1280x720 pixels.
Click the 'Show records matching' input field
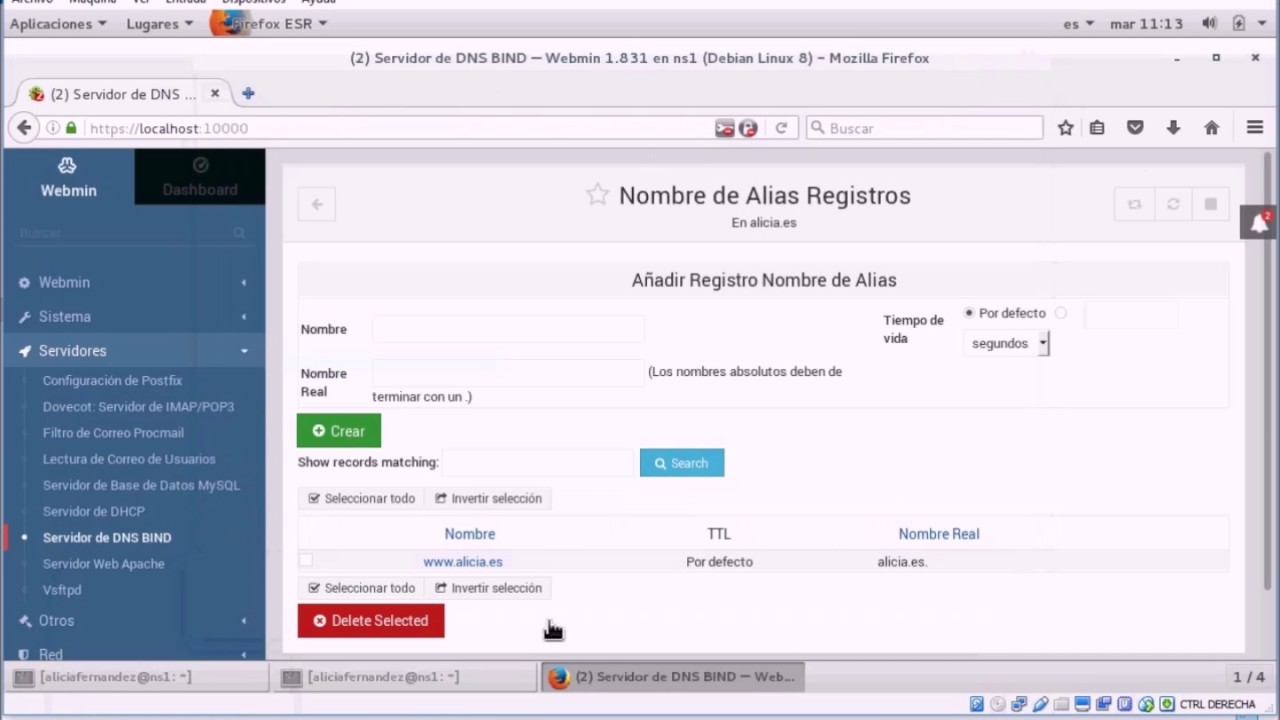click(x=540, y=462)
